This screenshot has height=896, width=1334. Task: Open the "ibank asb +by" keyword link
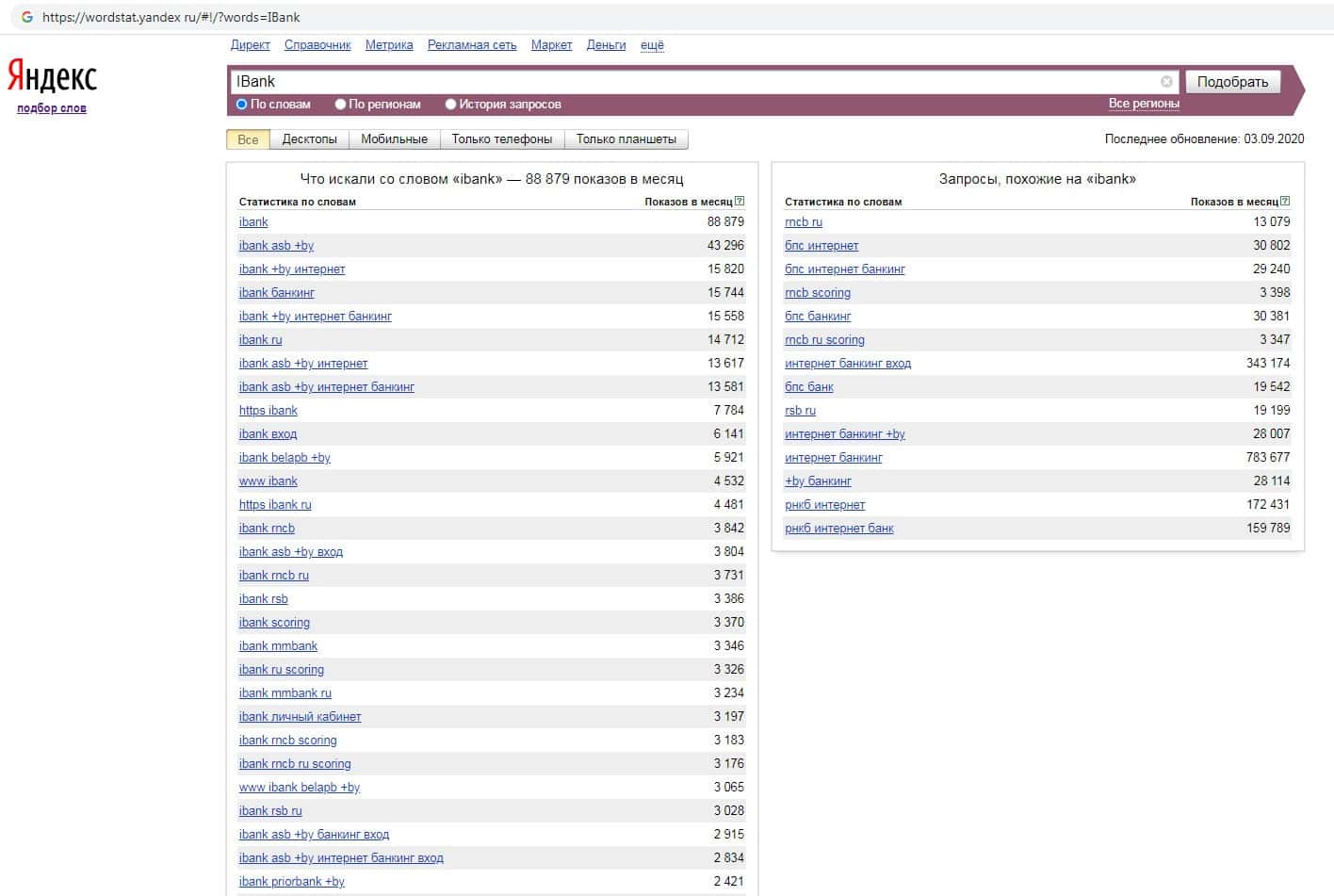(x=276, y=246)
